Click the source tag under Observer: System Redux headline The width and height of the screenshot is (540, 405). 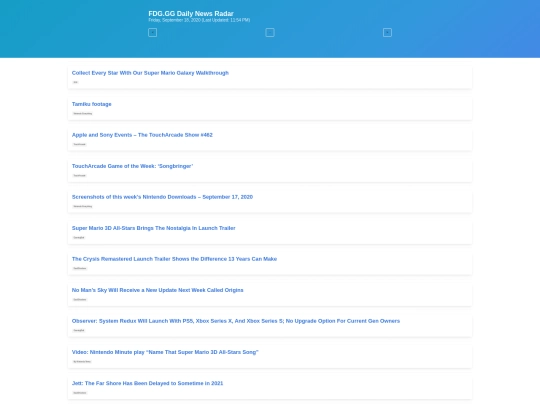pyautogui.click(x=79, y=330)
